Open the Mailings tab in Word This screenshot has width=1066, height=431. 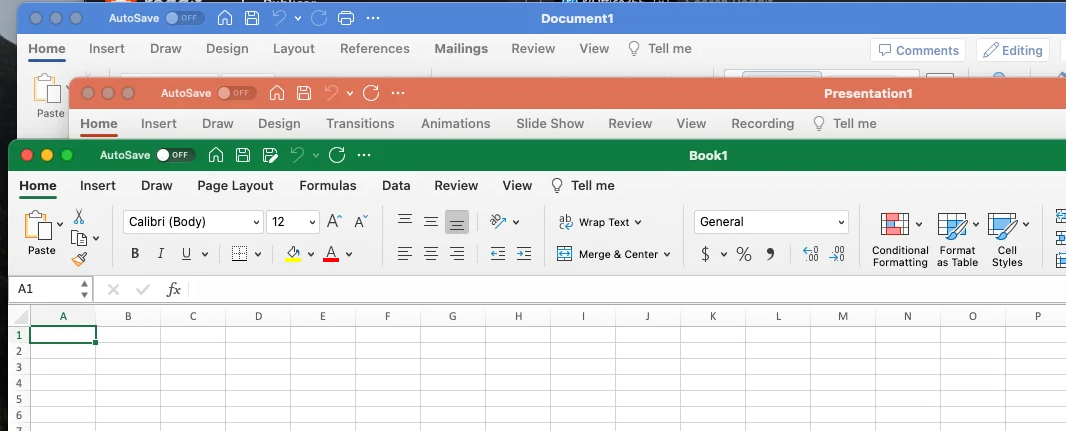coord(461,49)
